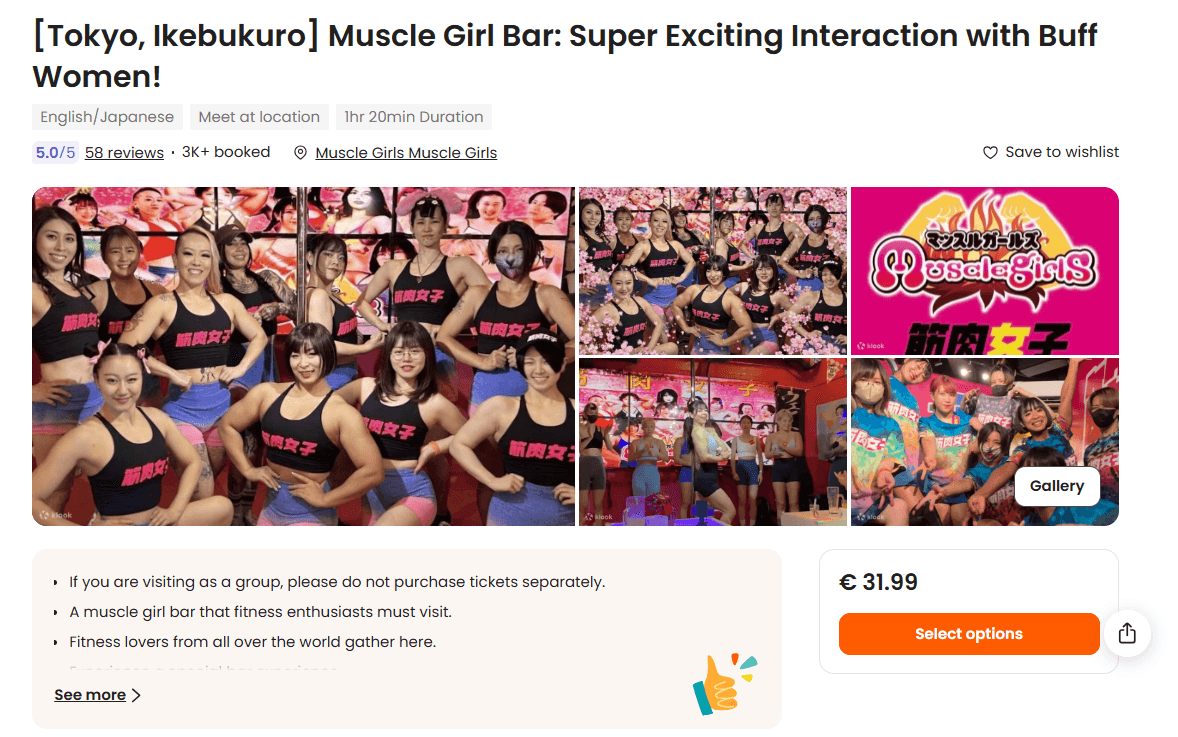Open the Muscle Girls logo image

tap(985, 270)
